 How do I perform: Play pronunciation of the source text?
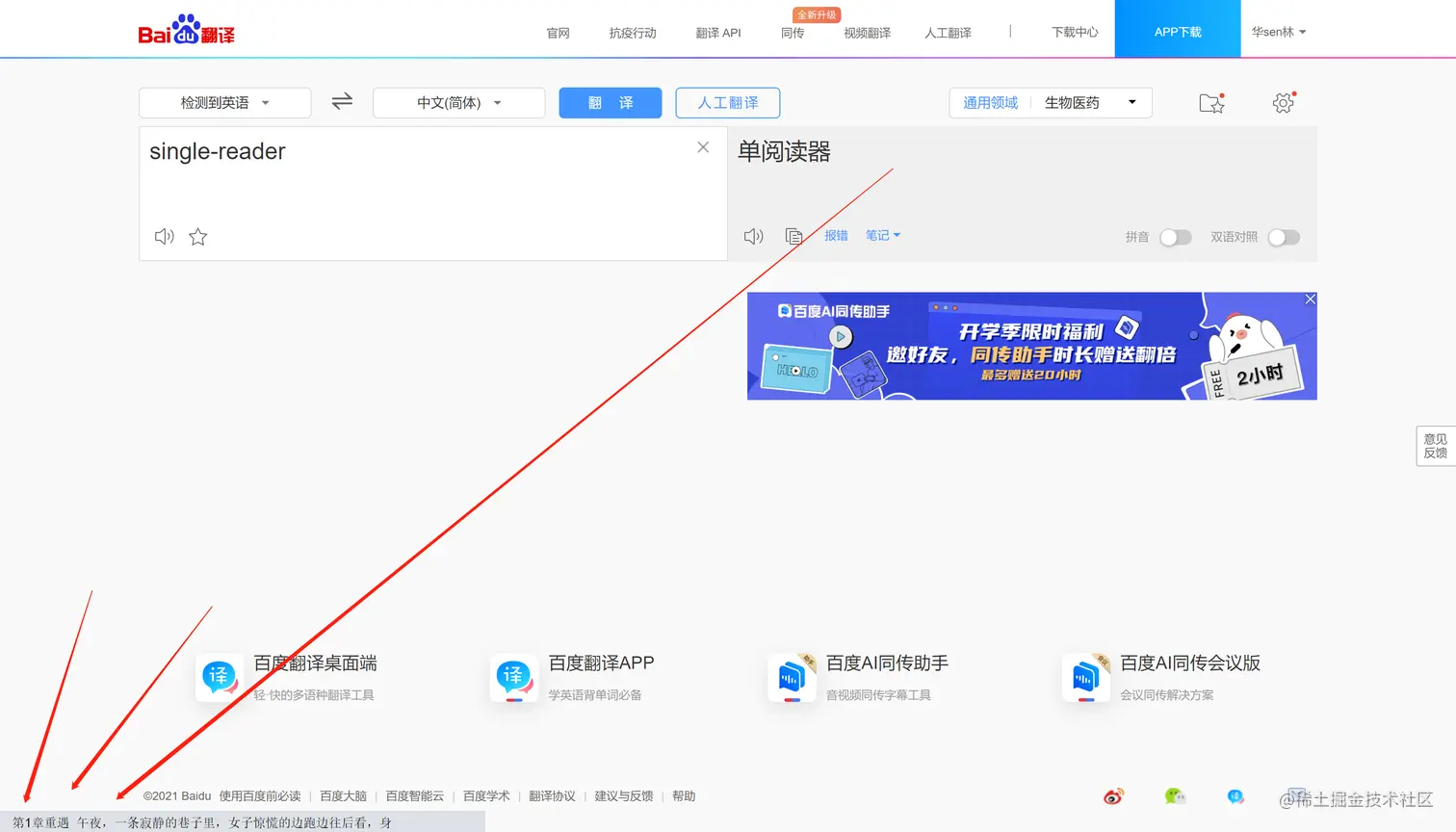[164, 236]
